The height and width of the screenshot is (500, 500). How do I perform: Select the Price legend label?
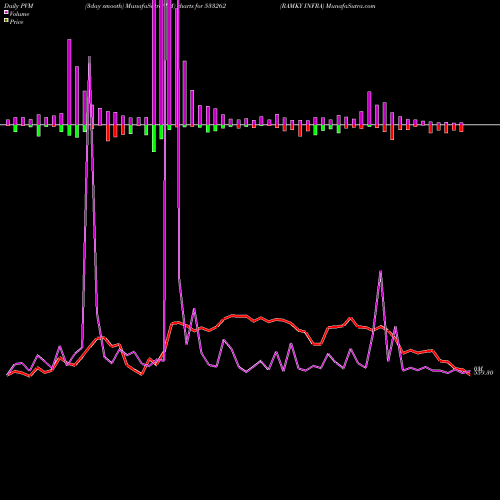[x=16, y=22]
